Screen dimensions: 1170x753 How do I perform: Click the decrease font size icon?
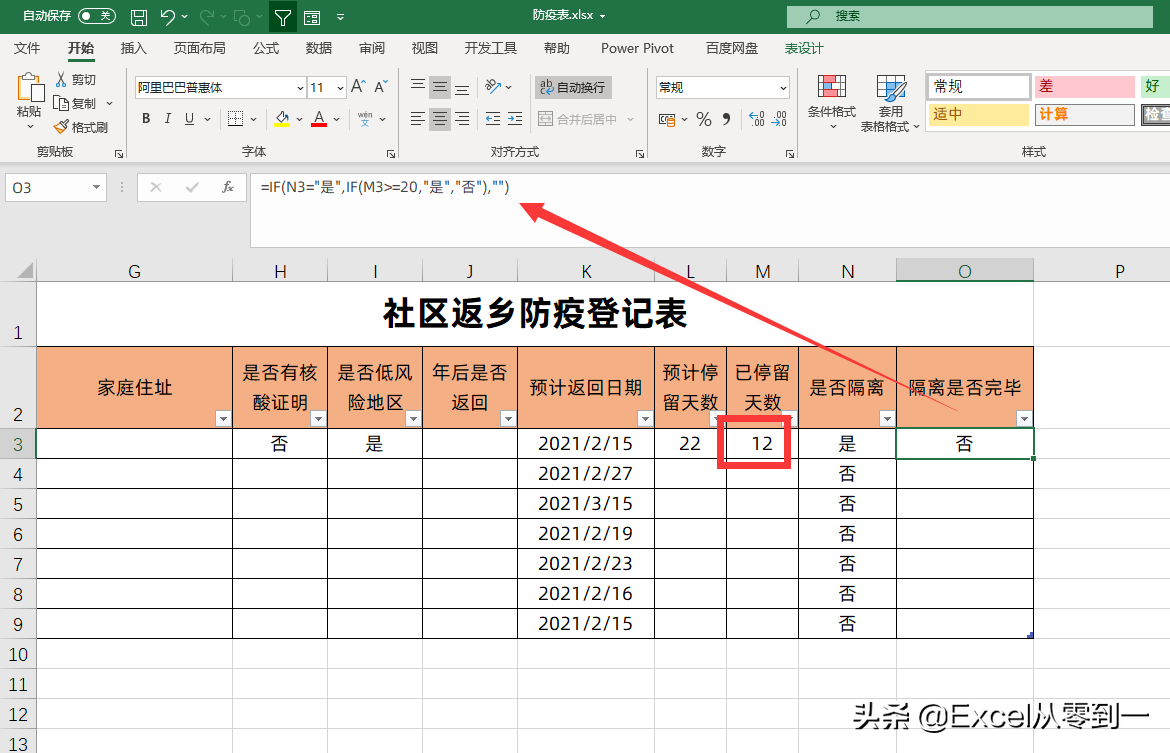click(381, 87)
